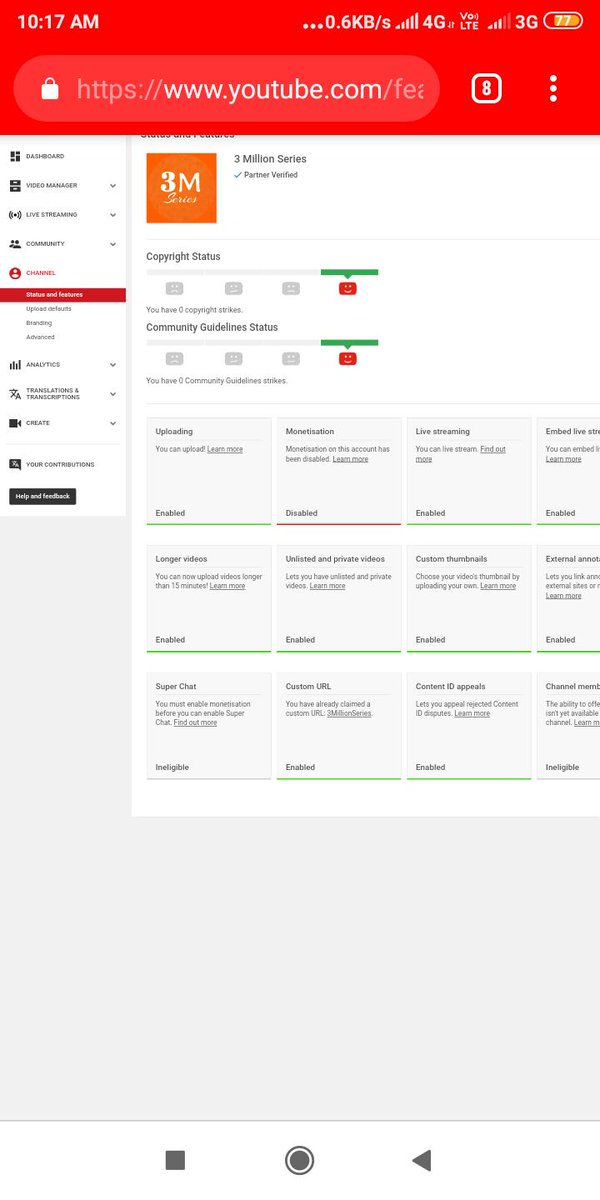Expand the Analytics section chevron
This screenshot has height=1200, width=600.
113,365
